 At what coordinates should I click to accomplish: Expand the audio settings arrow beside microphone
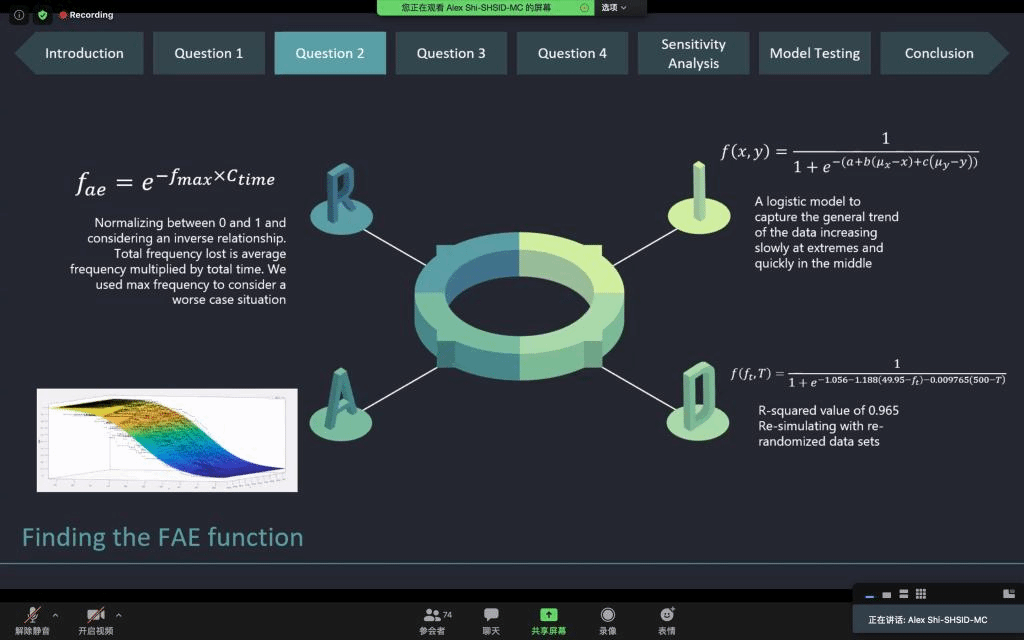click(56, 615)
